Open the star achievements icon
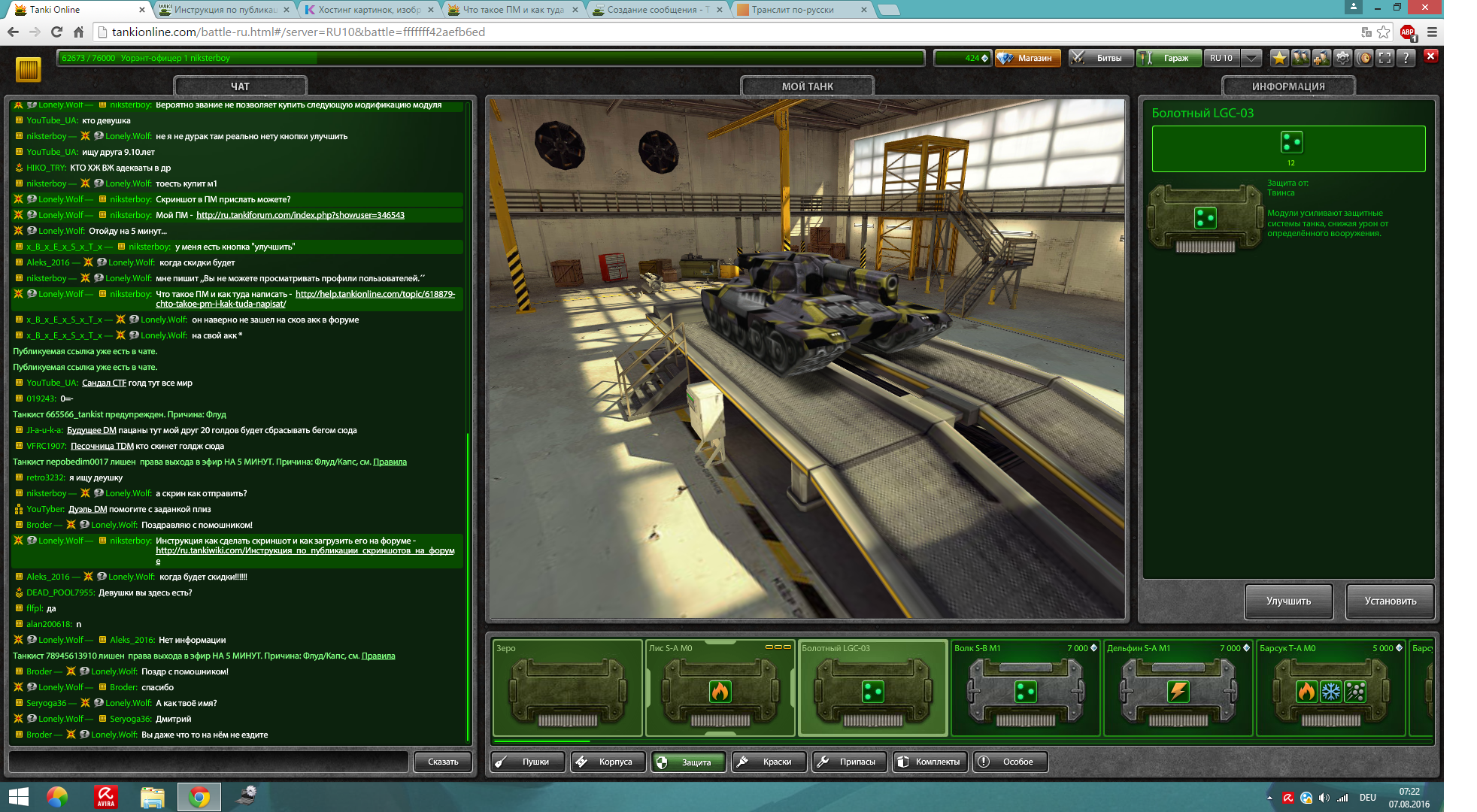1477x812 pixels. point(1279,58)
